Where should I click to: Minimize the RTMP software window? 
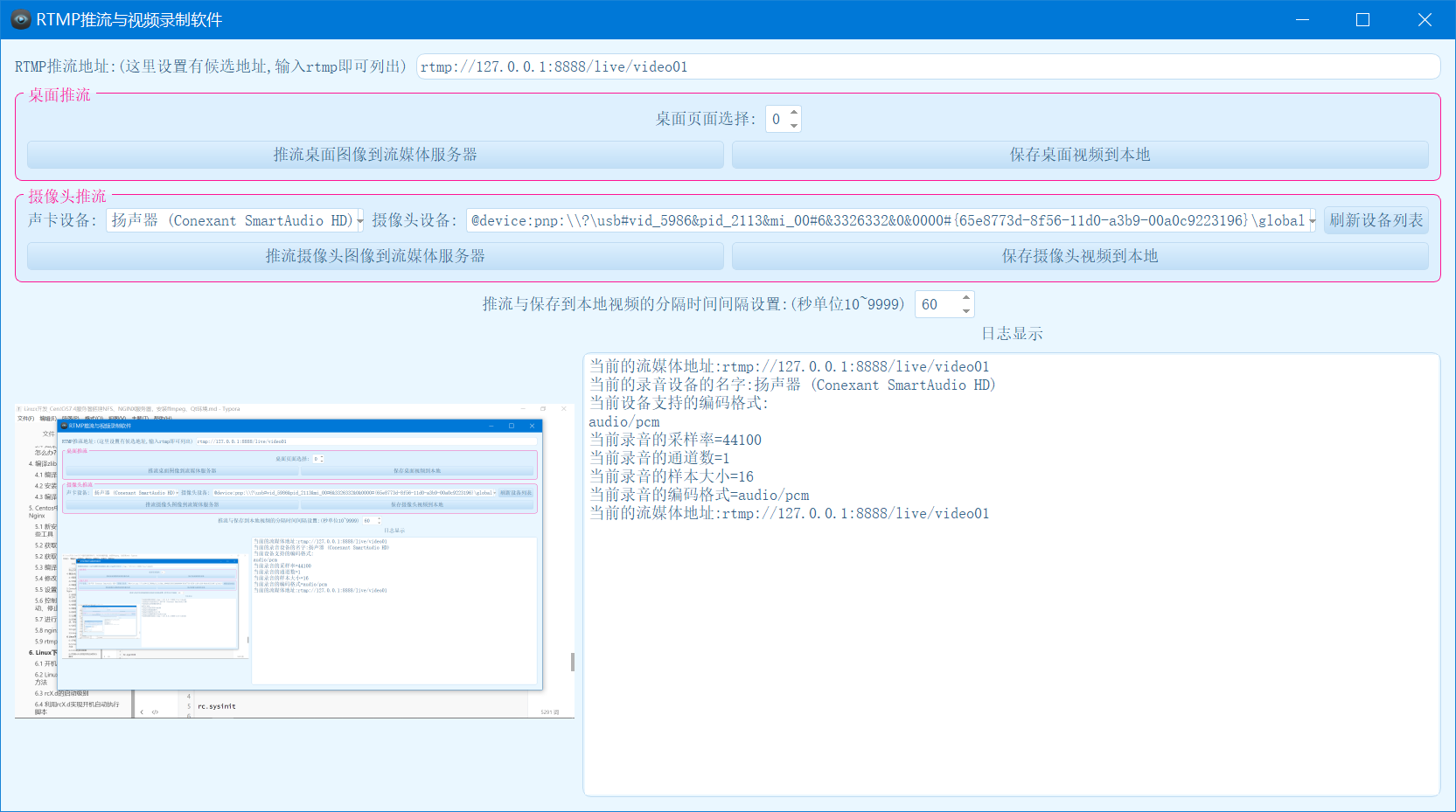pyautogui.click(x=1302, y=19)
